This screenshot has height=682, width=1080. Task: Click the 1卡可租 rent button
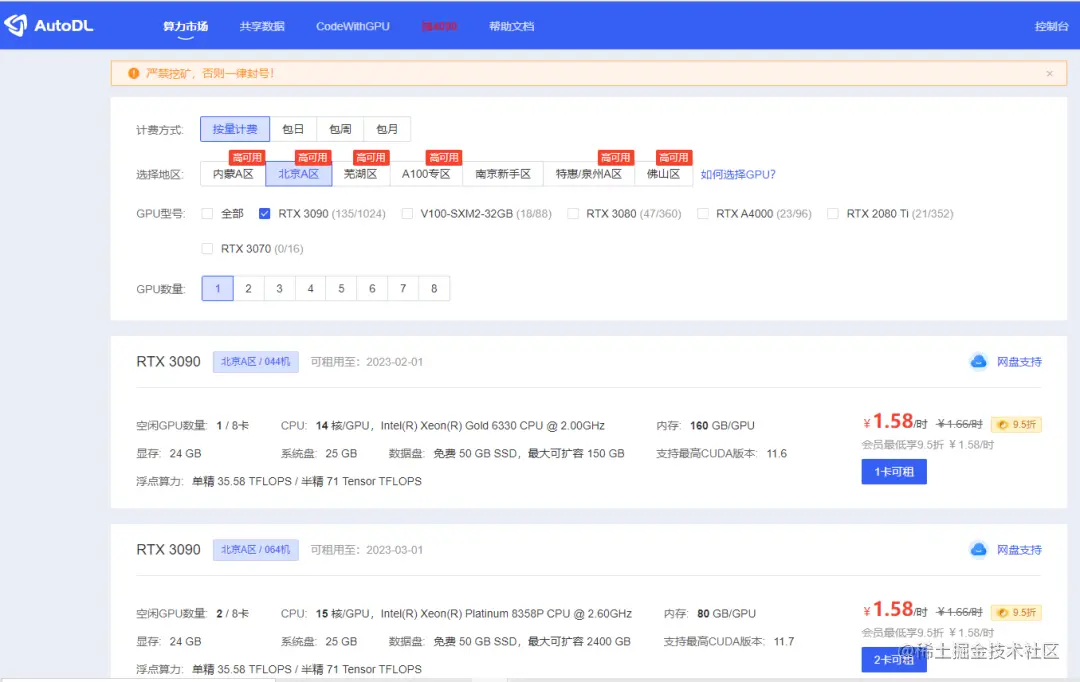(893, 471)
